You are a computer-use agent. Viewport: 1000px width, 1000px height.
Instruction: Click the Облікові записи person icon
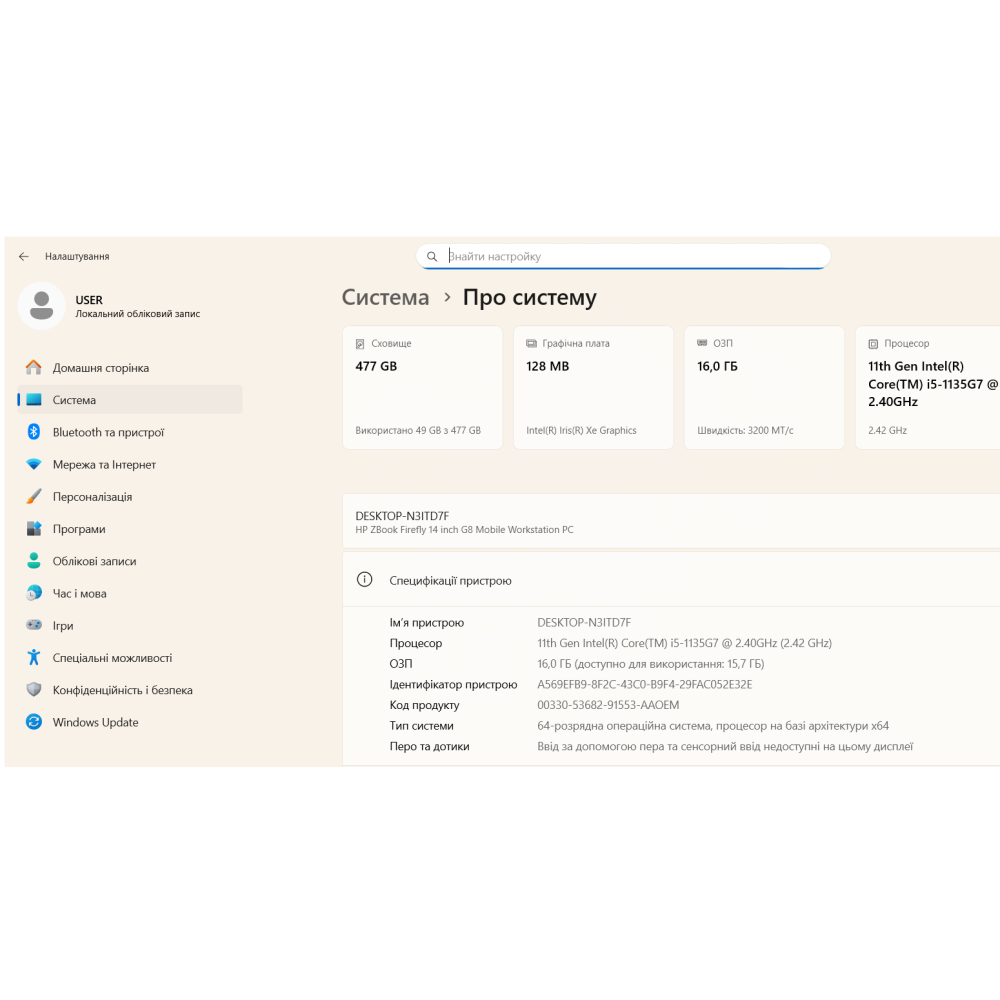click(x=34, y=561)
